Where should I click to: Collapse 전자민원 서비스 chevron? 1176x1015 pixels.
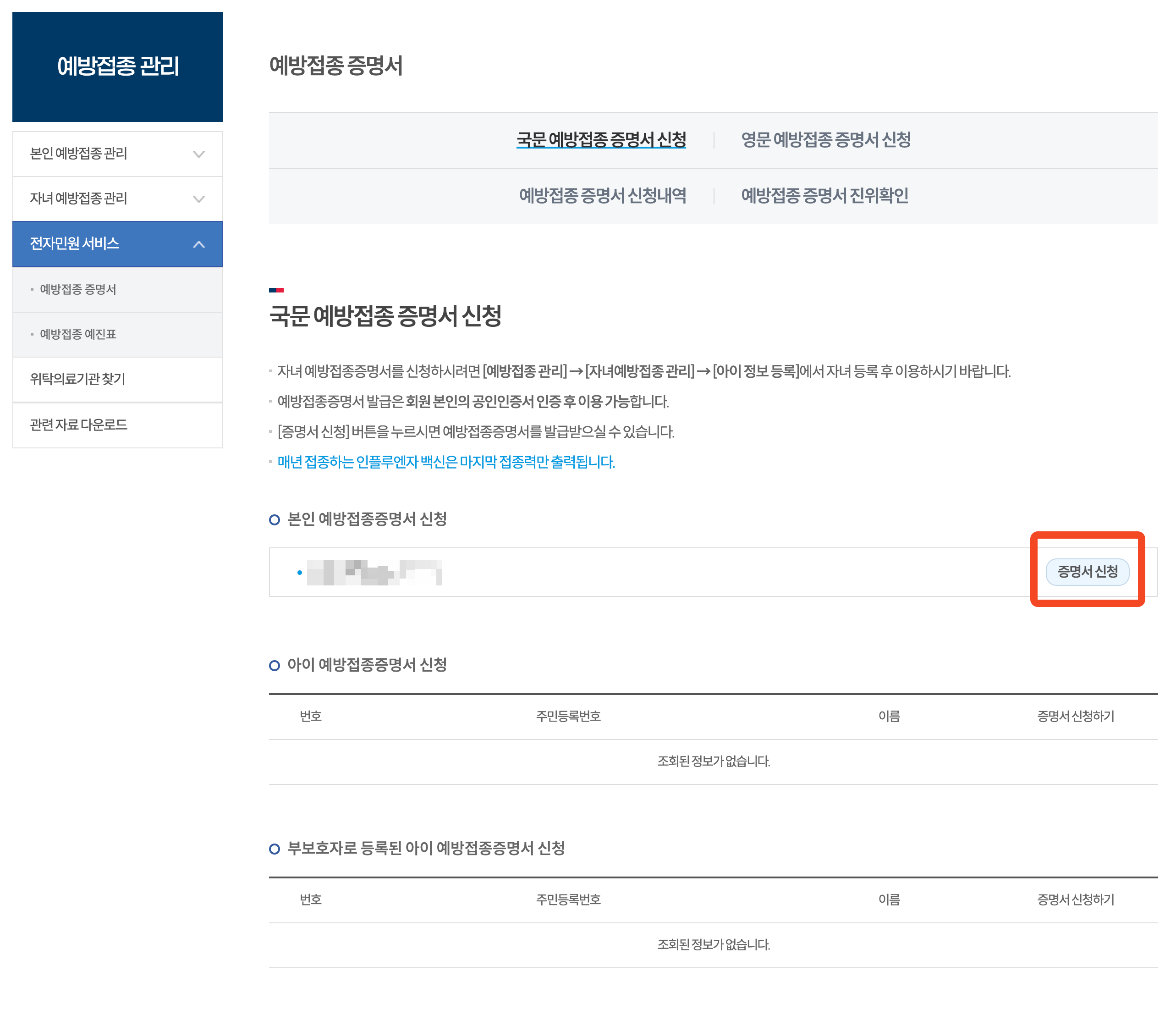198,244
